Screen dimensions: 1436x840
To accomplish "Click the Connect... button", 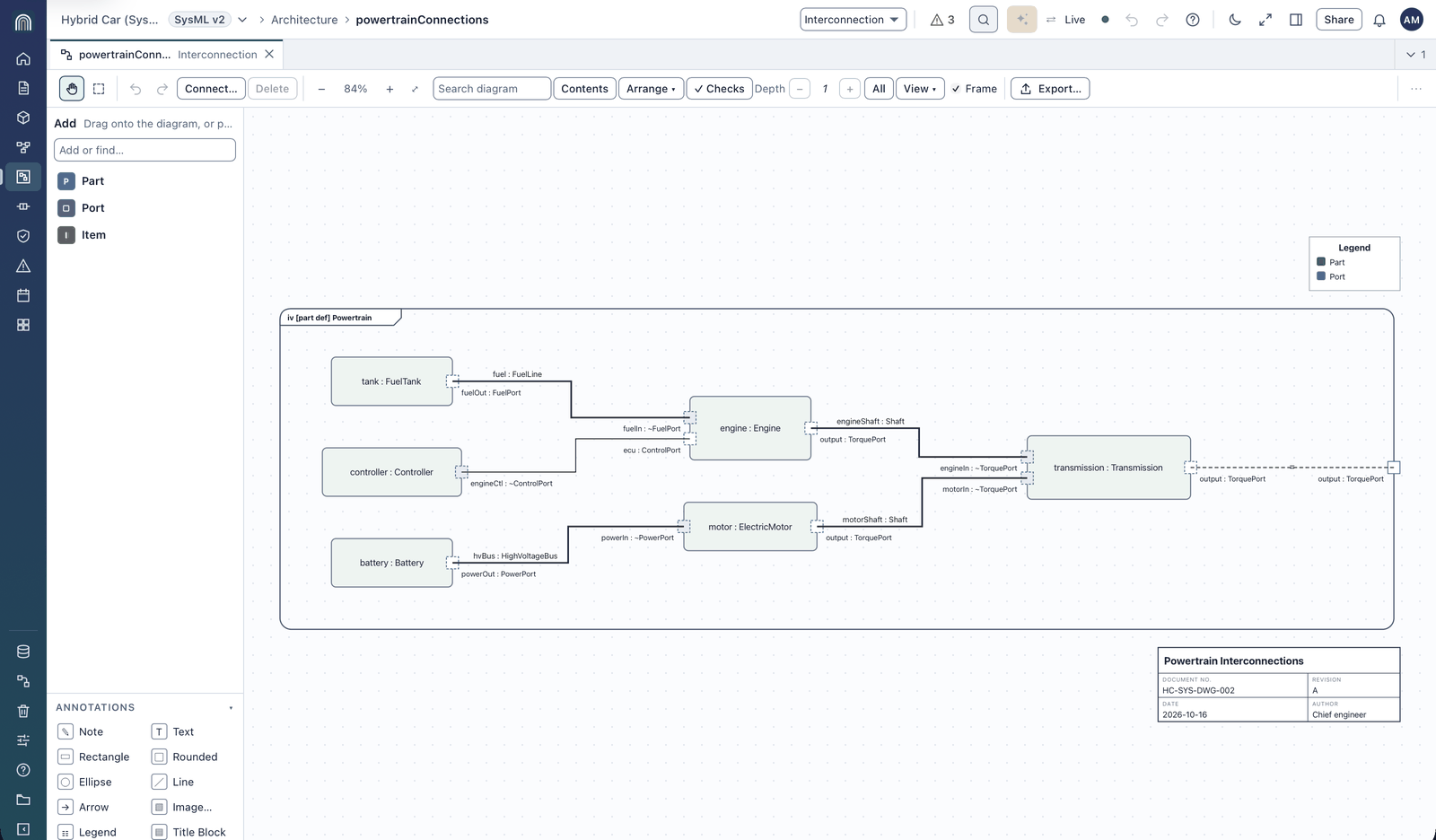I will coord(211,89).
